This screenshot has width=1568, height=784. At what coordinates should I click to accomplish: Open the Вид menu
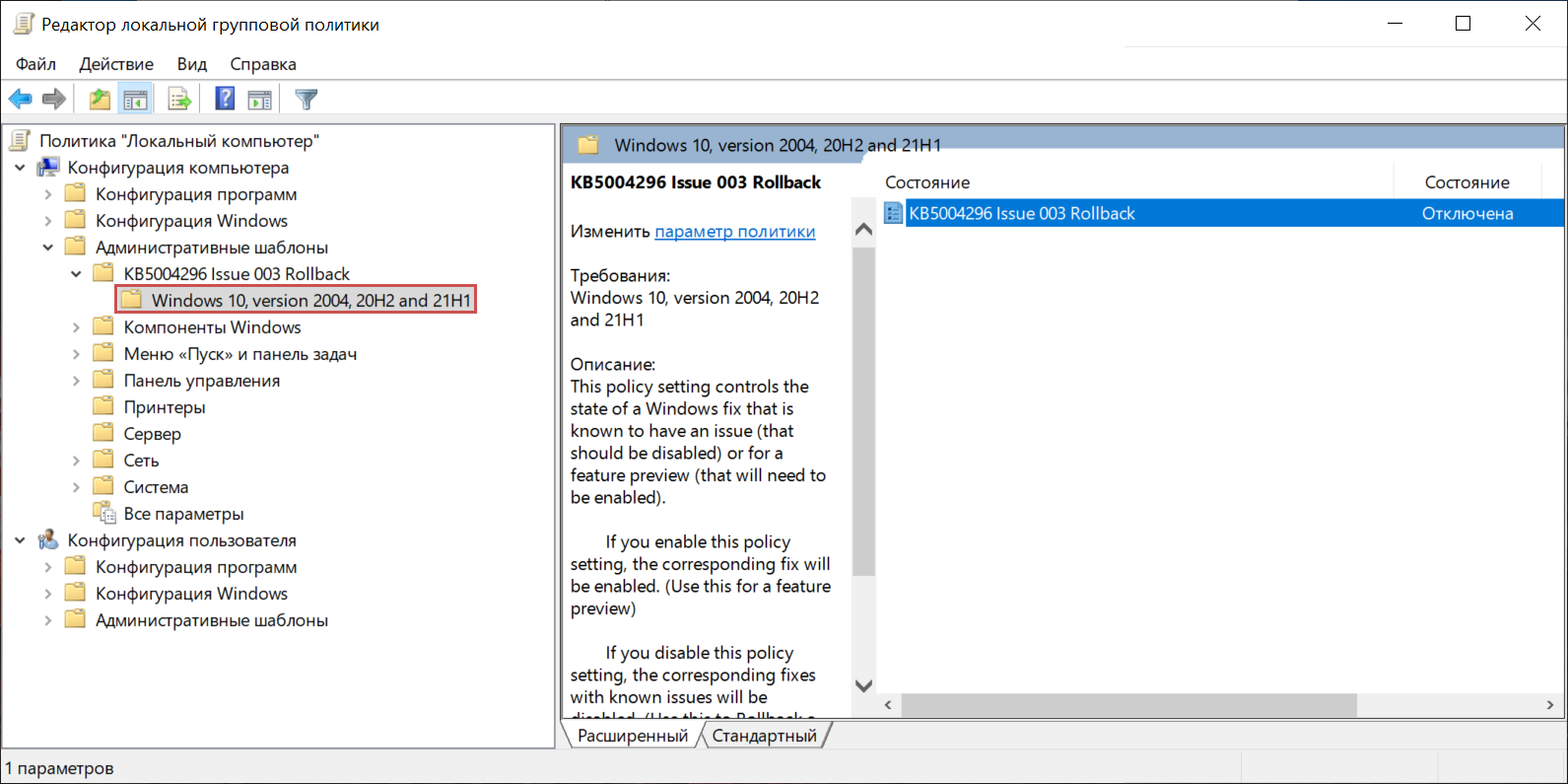click(x=192, y=64)
